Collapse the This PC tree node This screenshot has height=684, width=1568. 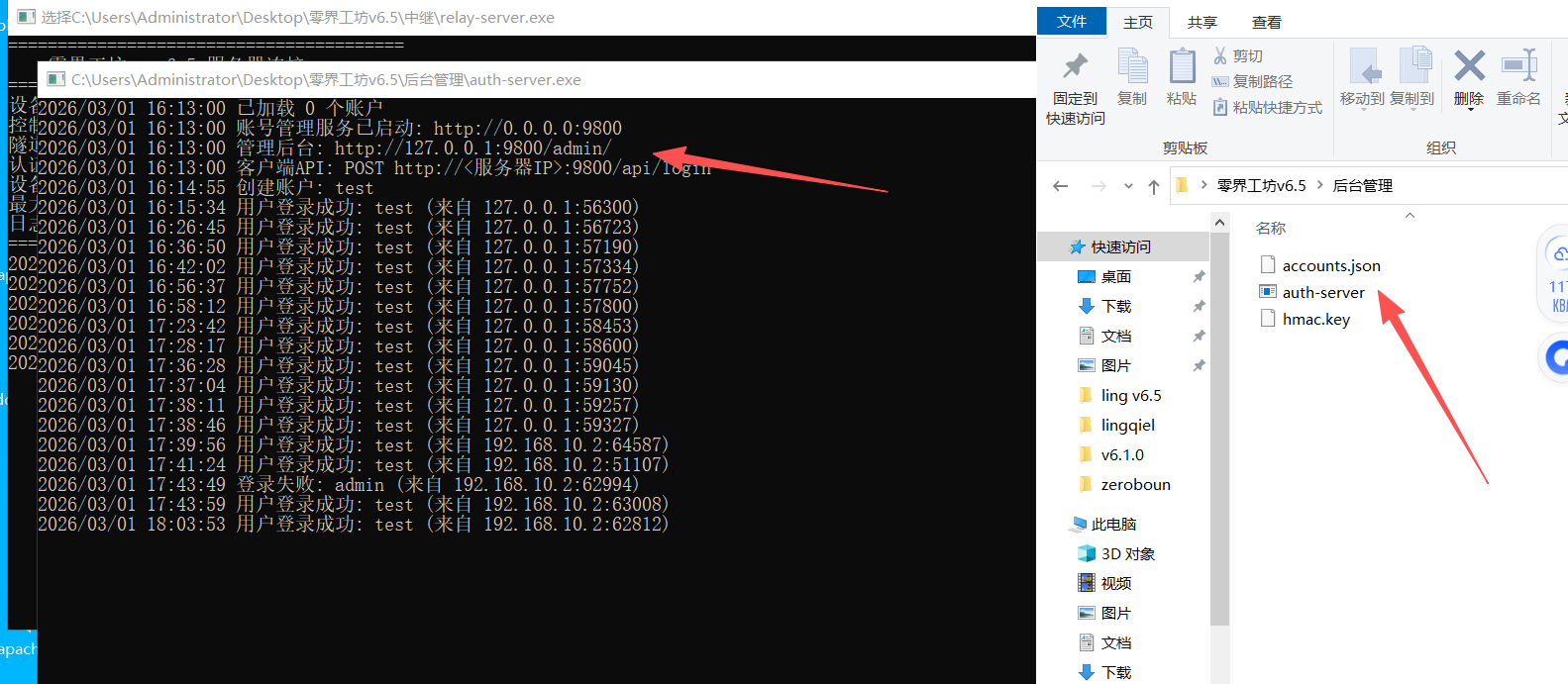coord(1061,525)
